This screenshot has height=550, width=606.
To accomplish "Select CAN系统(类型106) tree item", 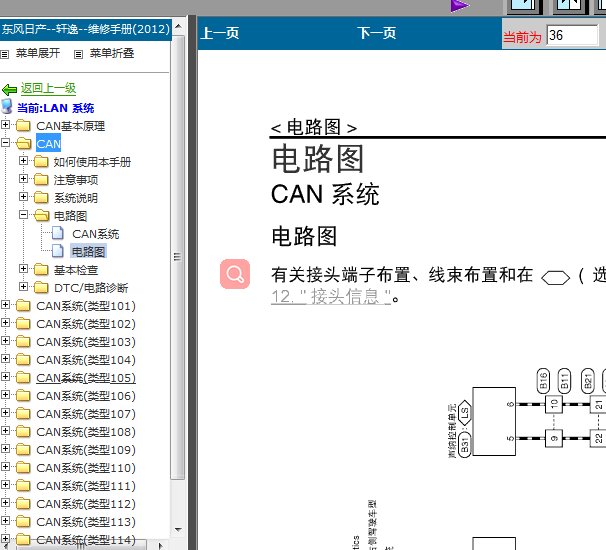I will pyautogui.click(x=86, y=396).
